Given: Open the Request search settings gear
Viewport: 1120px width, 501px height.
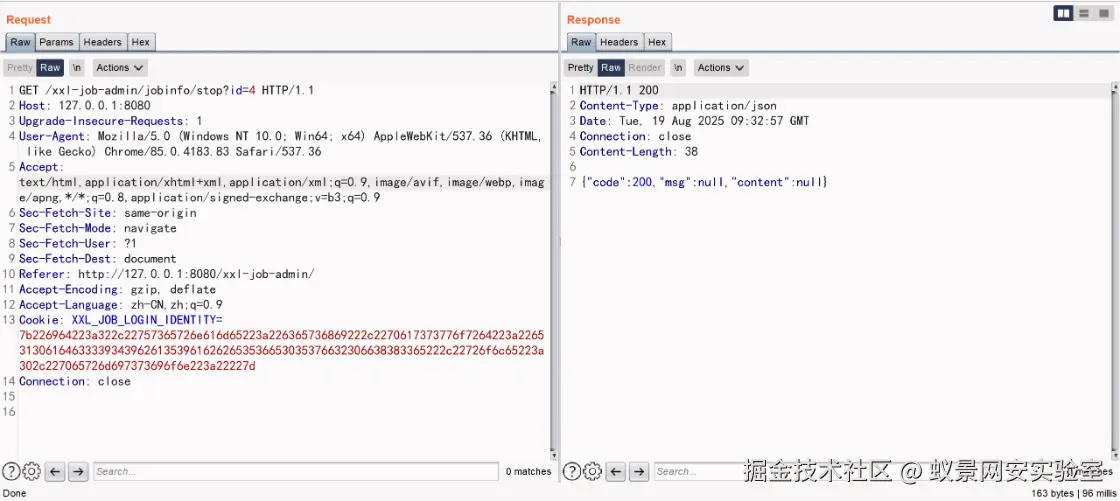Looking at the screenshot, I should tap(31, 472).
